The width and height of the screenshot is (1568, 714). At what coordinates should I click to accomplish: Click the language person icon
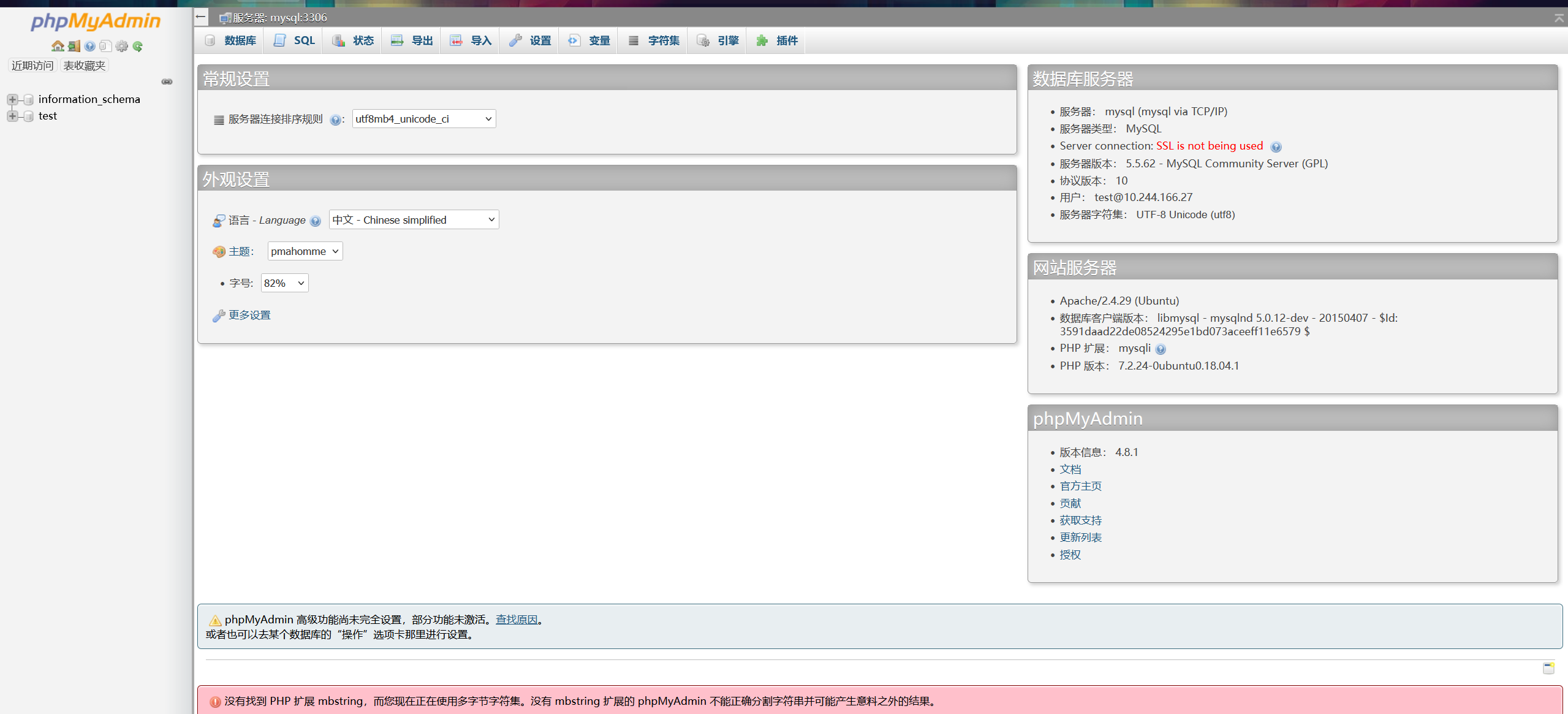[x=219, y=221]
